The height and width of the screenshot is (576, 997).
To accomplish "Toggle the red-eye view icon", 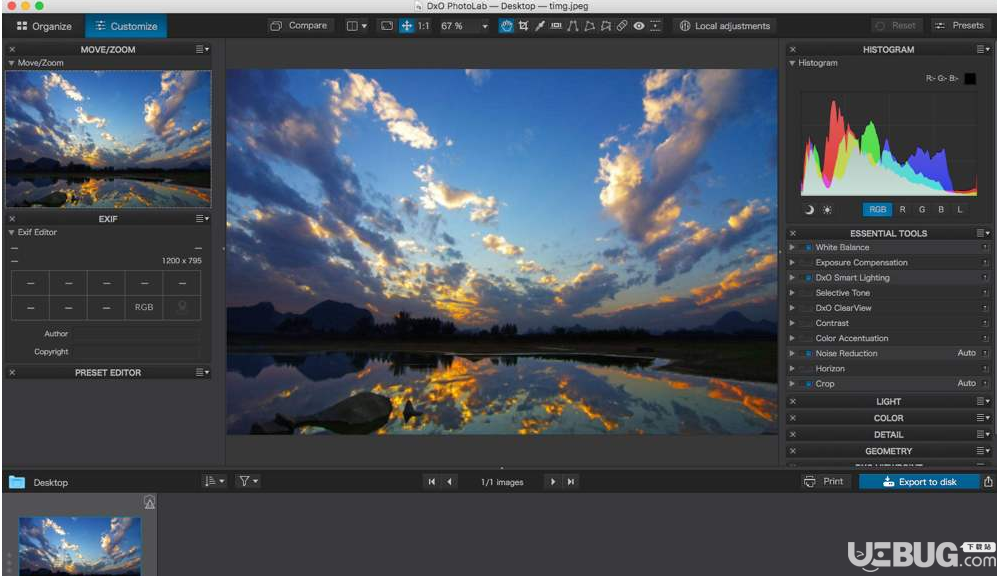I will pyautogui.click(x=639, y=26).
